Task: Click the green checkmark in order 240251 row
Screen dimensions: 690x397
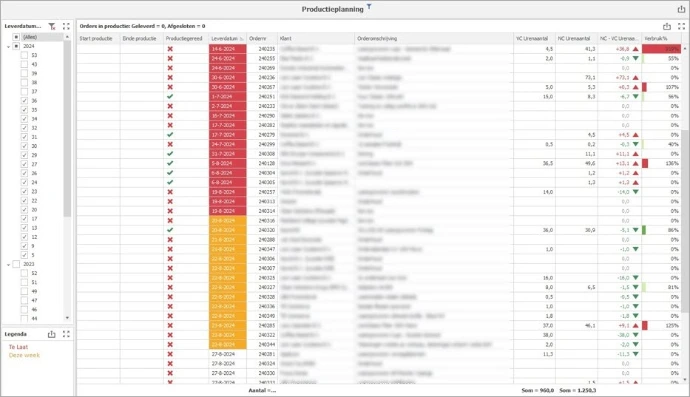Action: pos(170,96)
